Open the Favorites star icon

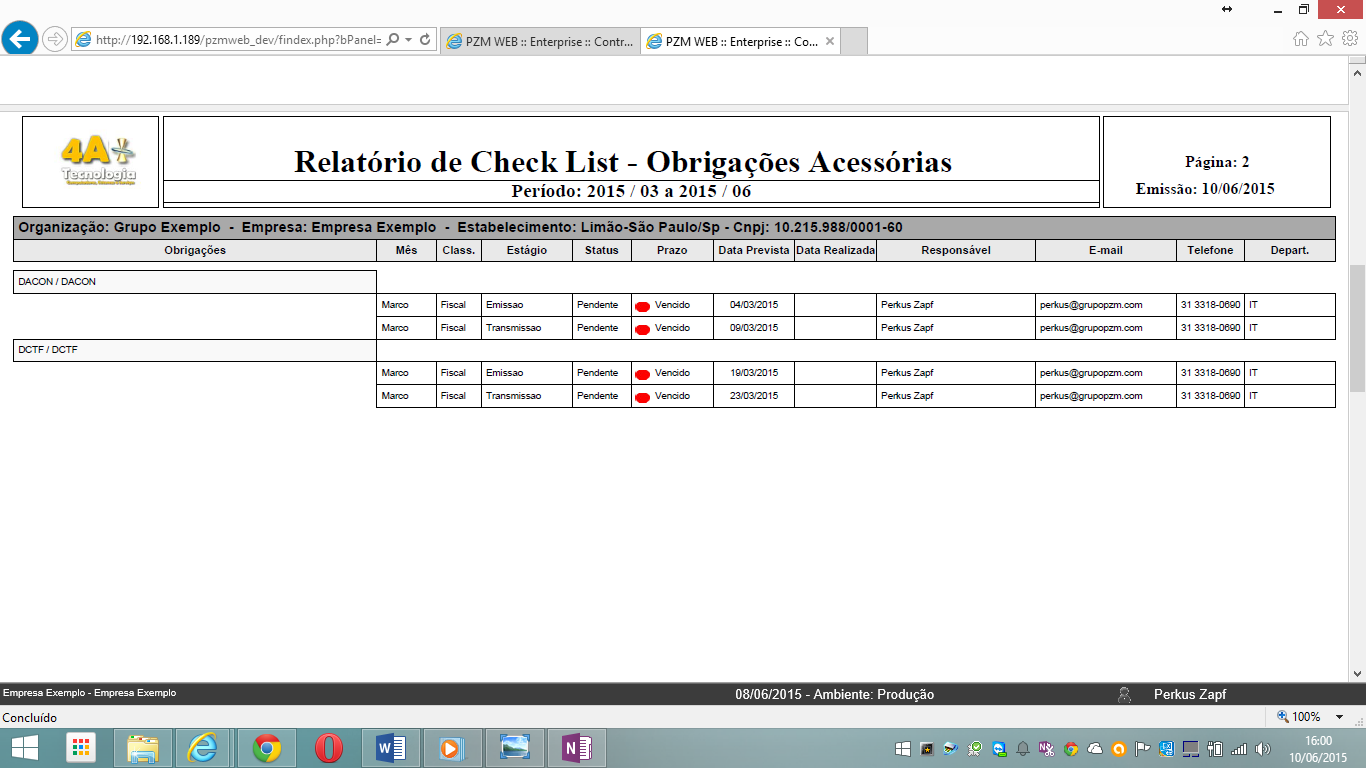point(1325,39)
